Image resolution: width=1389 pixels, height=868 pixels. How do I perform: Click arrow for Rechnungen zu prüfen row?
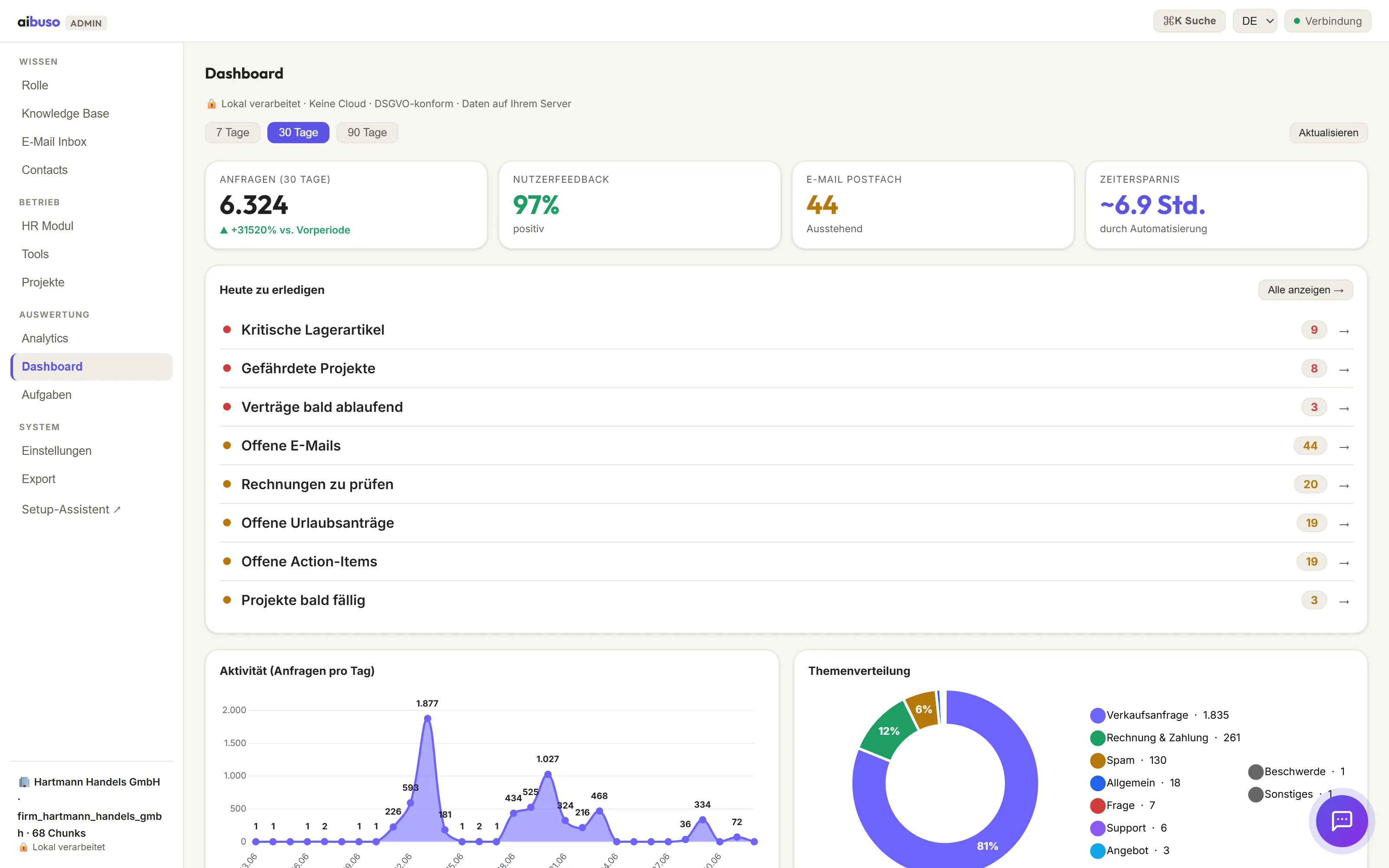pyautogui.click(x=1344, y=486)
